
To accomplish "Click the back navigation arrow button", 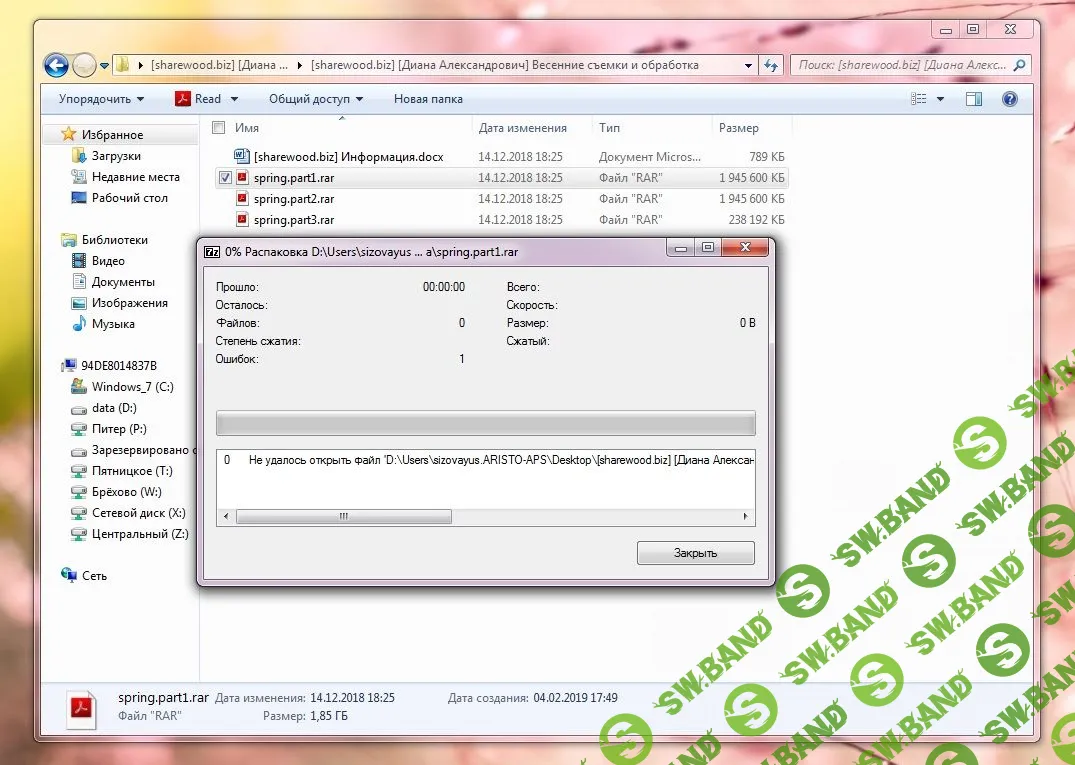I will [x=57, y=65].
